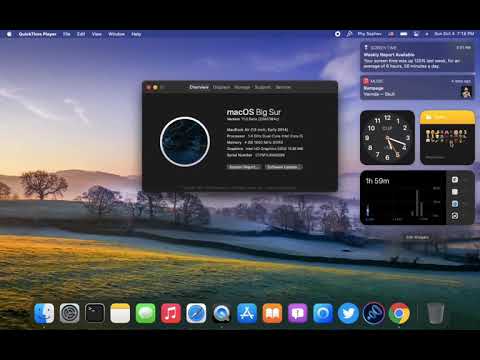
Task: Open the Edit menu
Action: [x=81, y=34]
